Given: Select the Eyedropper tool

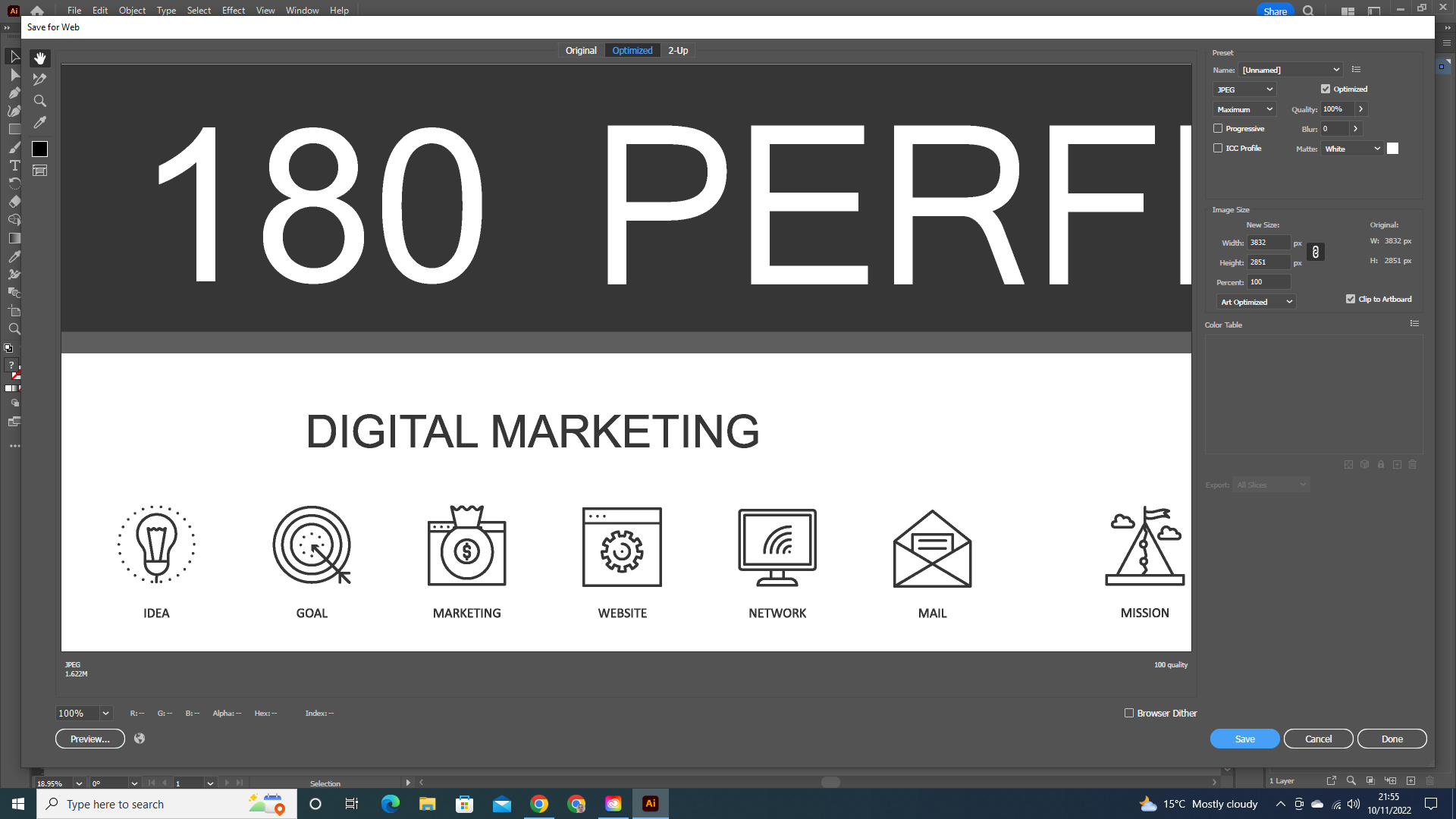Looking at the screenshot, I should click(x=39, y=122).
